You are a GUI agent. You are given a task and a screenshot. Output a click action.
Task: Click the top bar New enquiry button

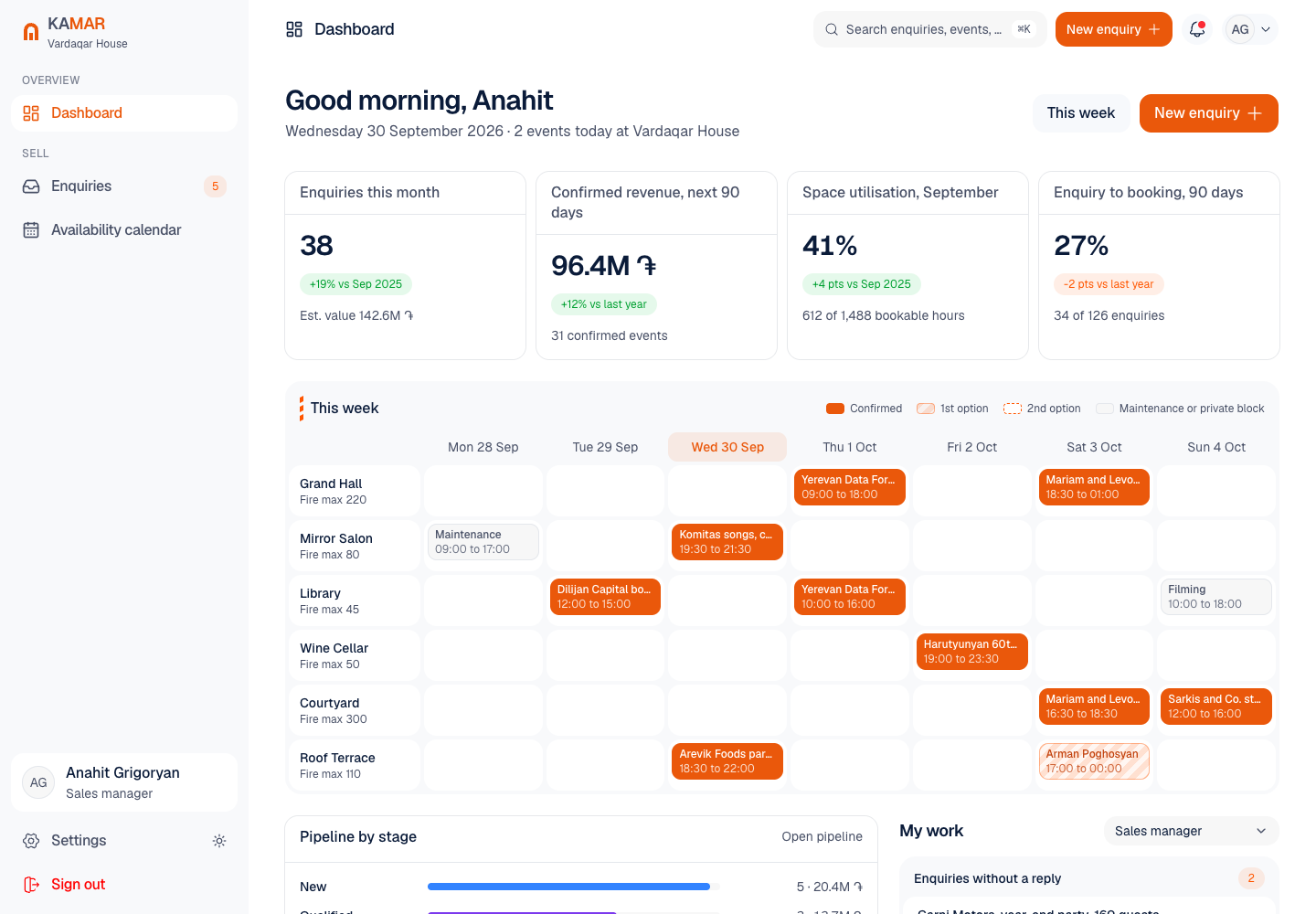1113,29
